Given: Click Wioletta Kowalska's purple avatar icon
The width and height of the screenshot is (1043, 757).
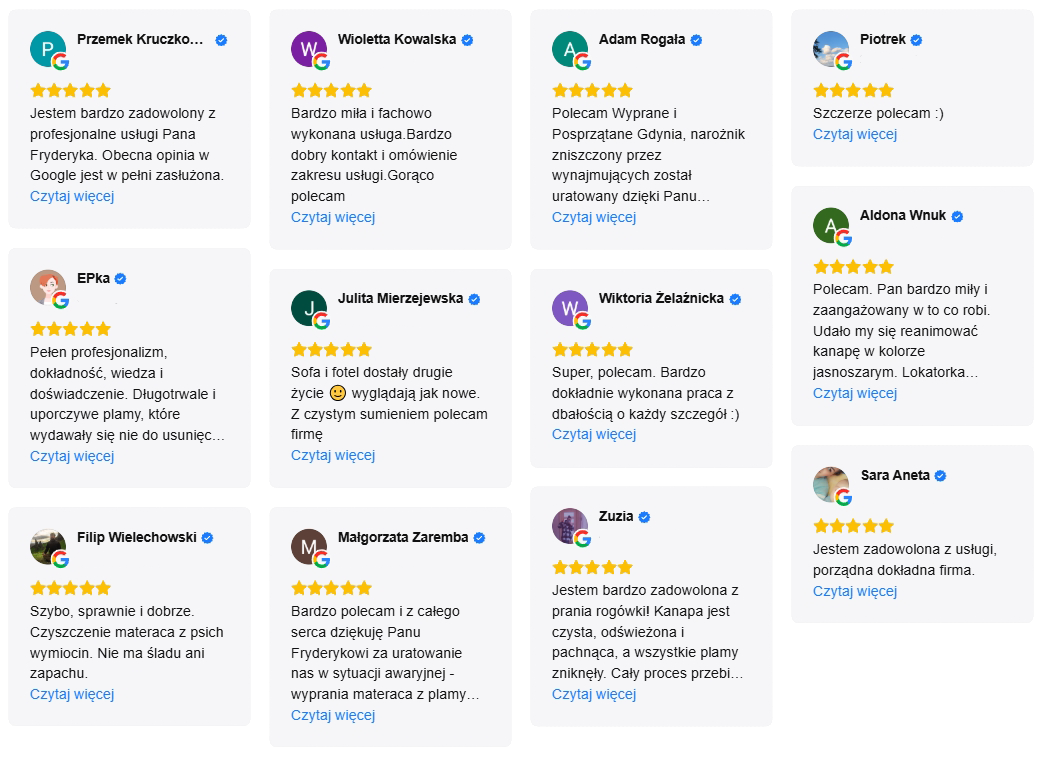Looking at the screenshot, I should click(309, 49).
